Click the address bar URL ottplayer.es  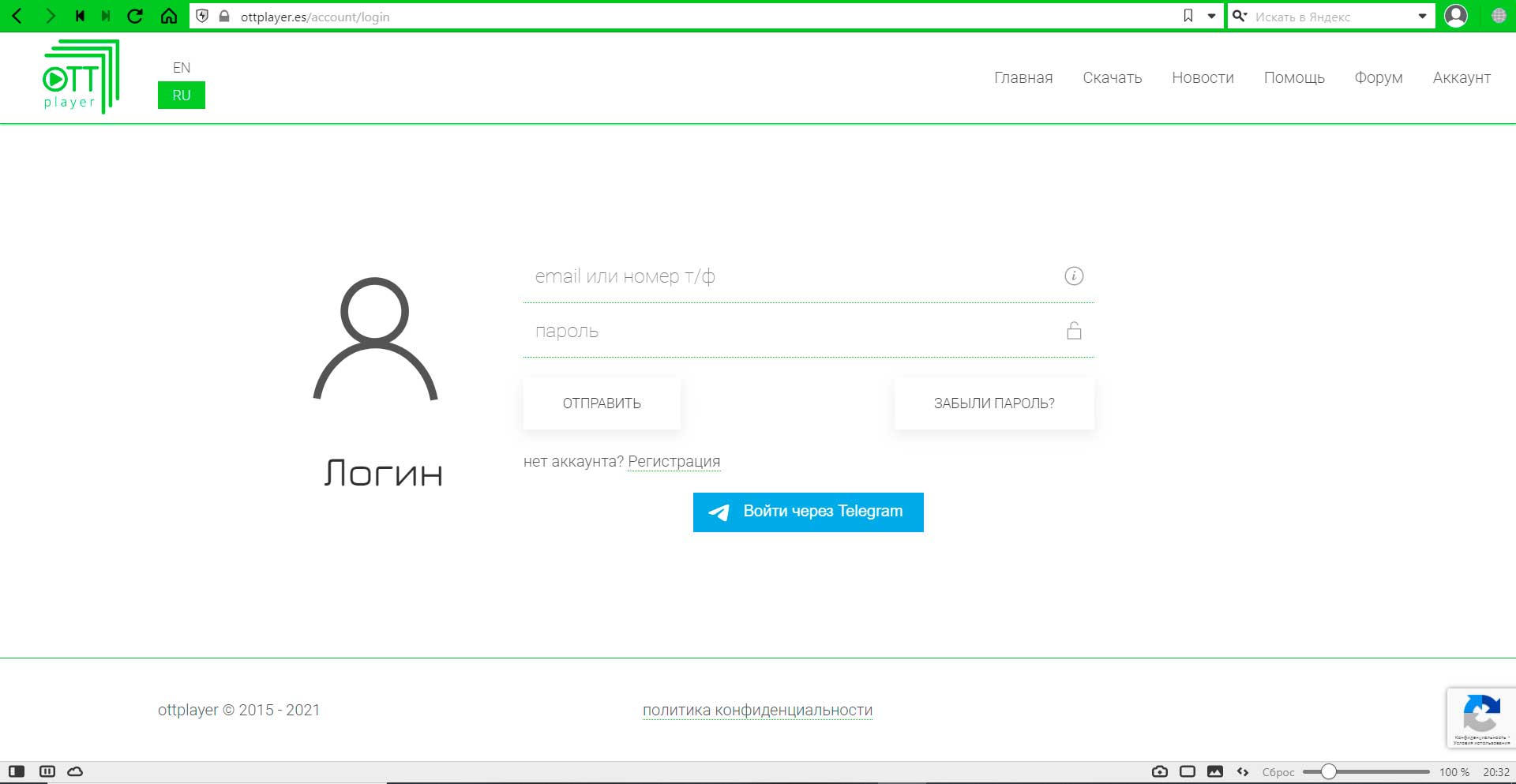tap(315, 17)
